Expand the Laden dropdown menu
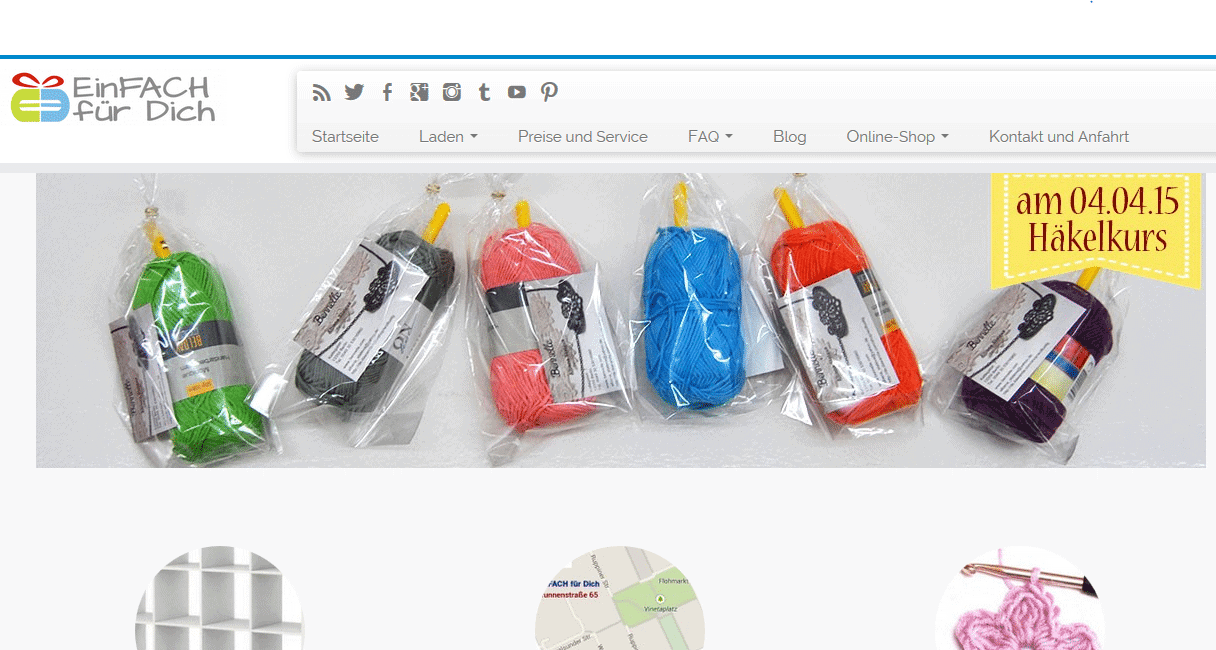The image size is (1216, 650). (x=448, y=137)
